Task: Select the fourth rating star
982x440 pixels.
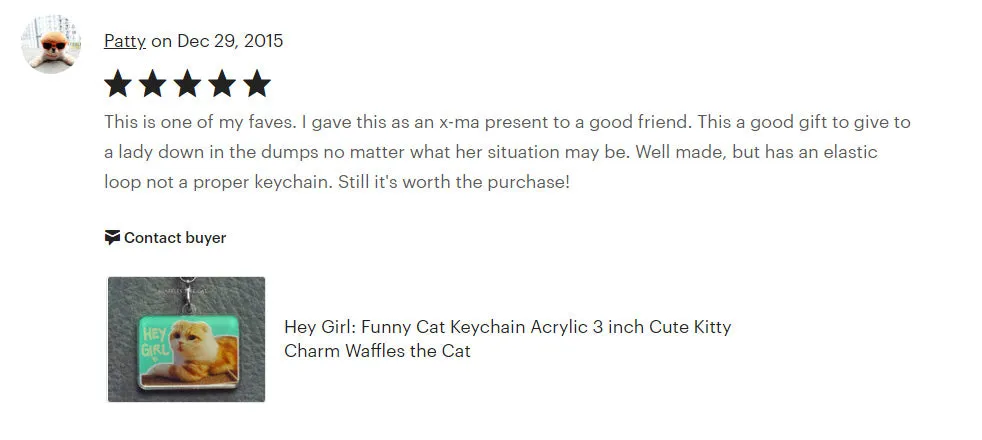Action: pyautogui.click(x=222, y=84)
